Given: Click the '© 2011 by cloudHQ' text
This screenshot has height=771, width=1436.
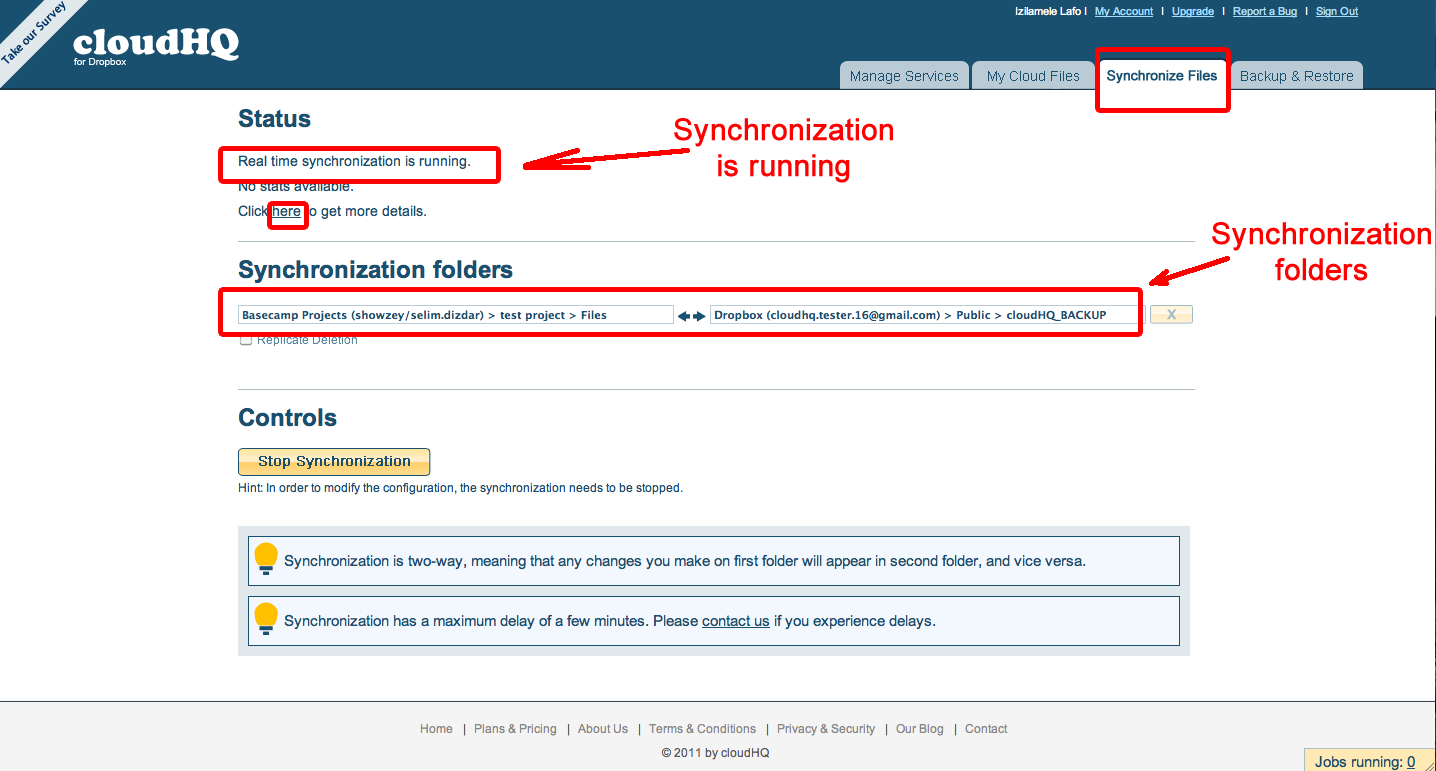Looking at the screenshot, I should click(x=715, y=753).
